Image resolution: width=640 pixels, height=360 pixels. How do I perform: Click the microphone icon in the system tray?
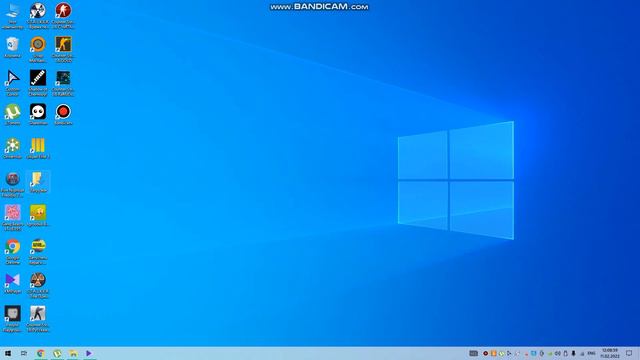click(x=573, y=353)
